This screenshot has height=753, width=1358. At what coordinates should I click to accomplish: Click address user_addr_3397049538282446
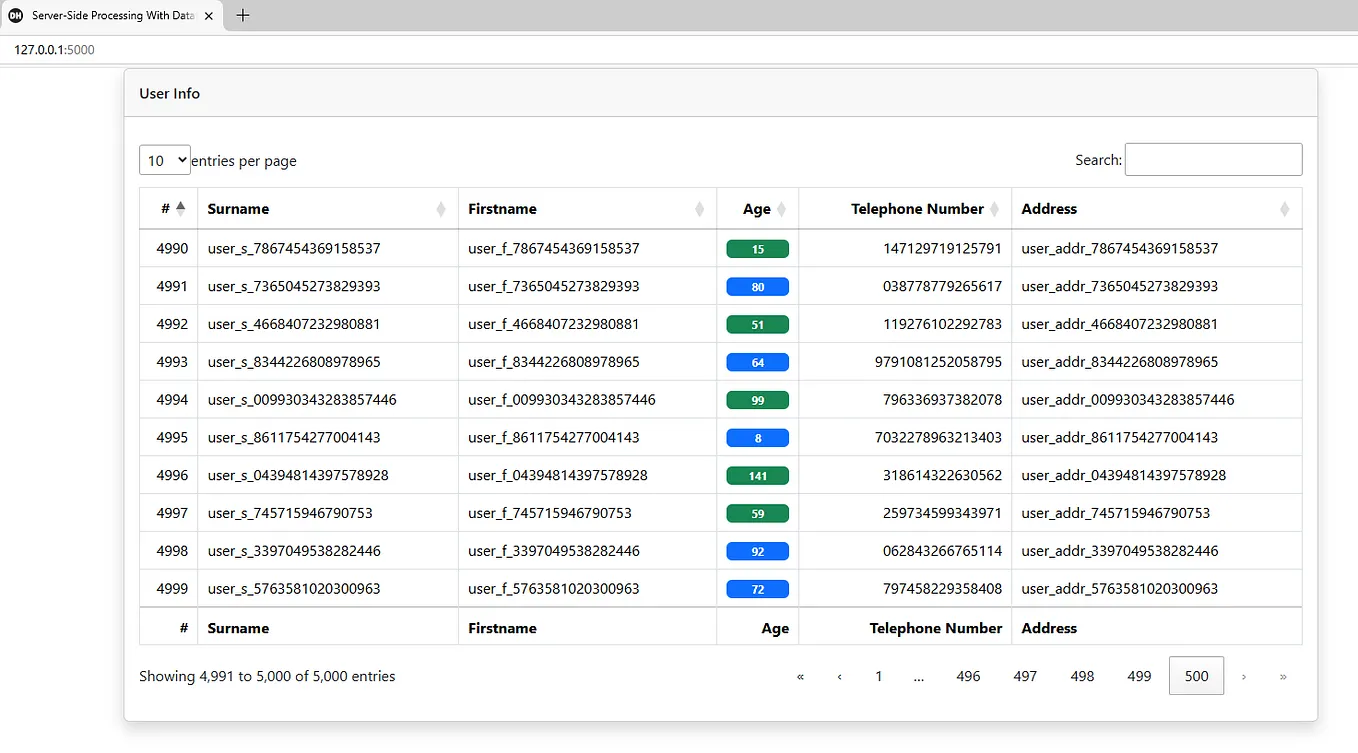click(1120, 551)
